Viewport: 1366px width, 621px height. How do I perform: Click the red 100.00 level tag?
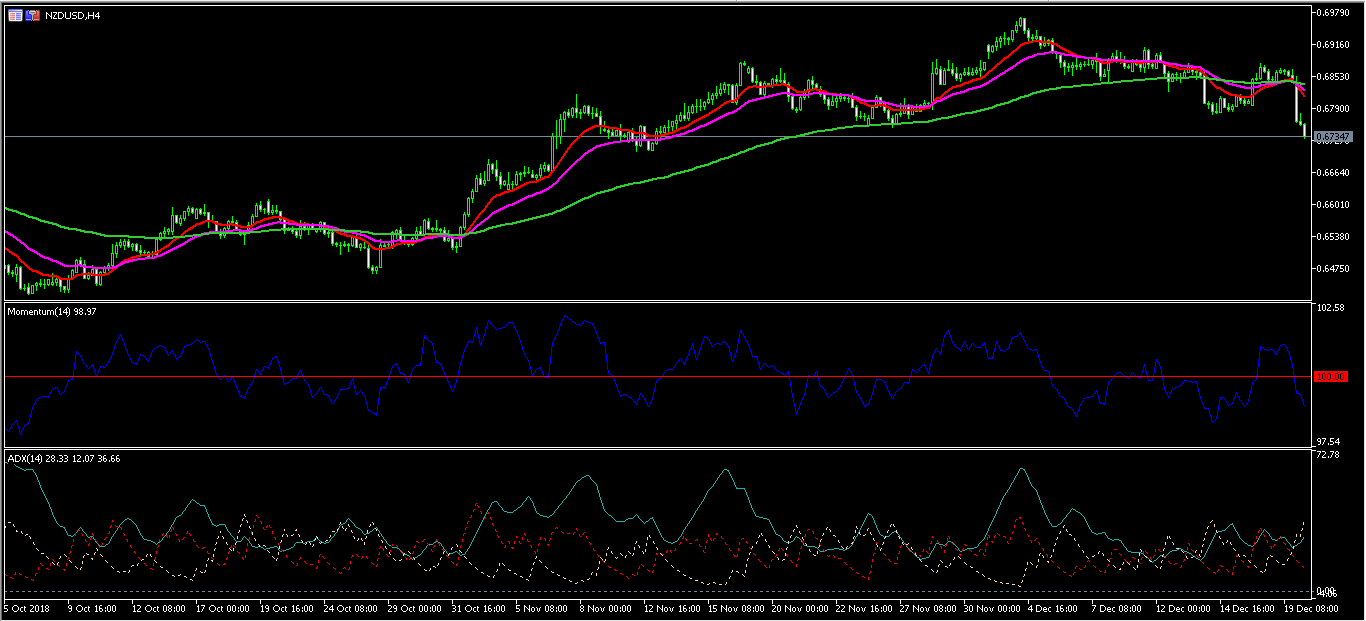[x=1331, y=377]
